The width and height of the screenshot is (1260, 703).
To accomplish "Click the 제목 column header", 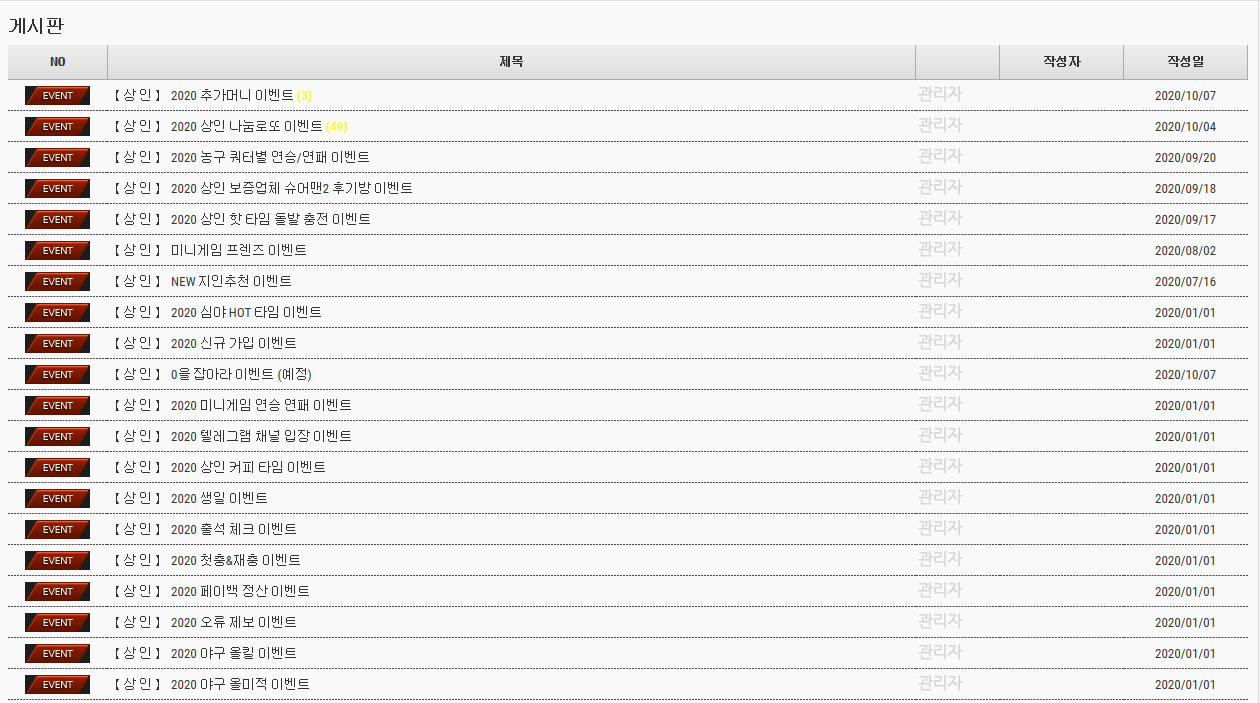I will [511, 62].
